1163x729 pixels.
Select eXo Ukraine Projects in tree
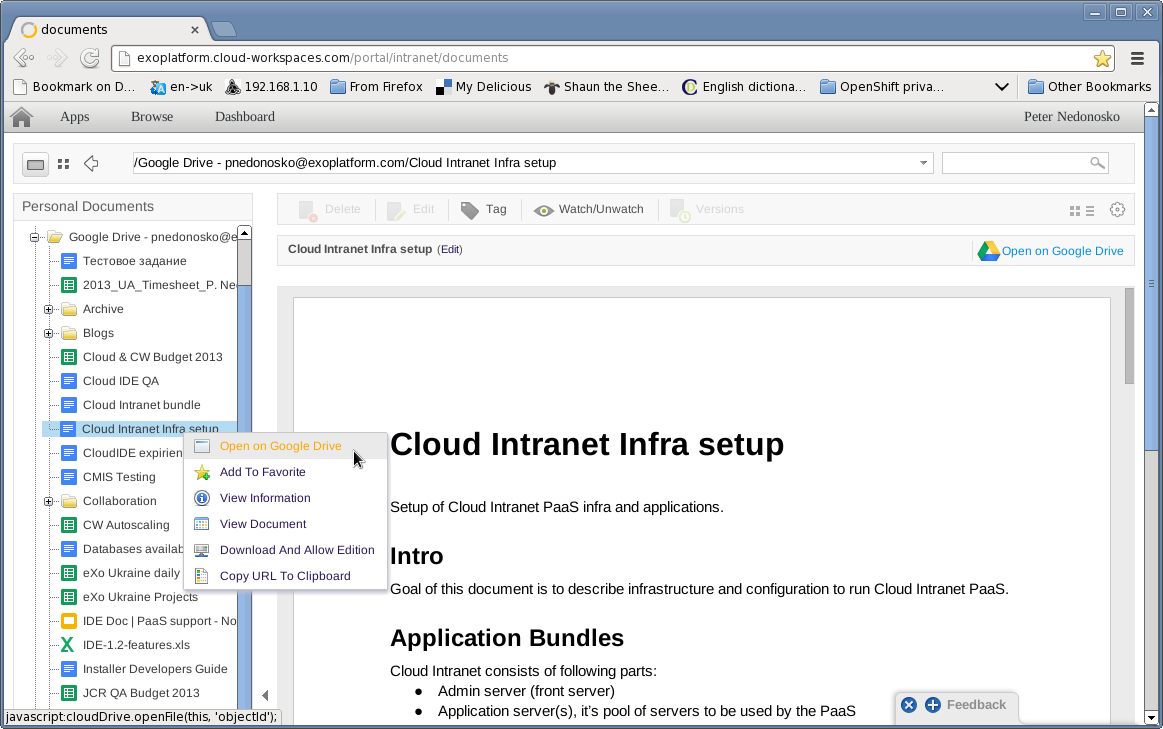coord(140,597)
